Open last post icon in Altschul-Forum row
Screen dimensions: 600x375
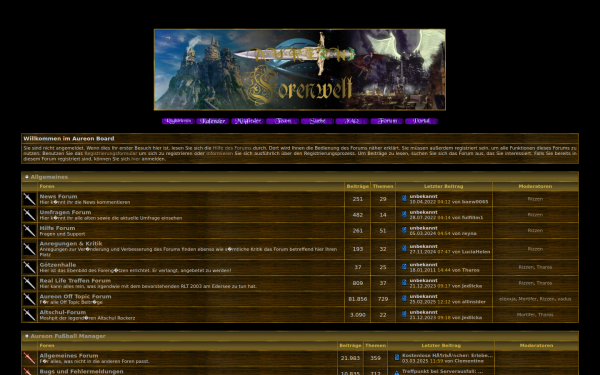click(404, 314)
